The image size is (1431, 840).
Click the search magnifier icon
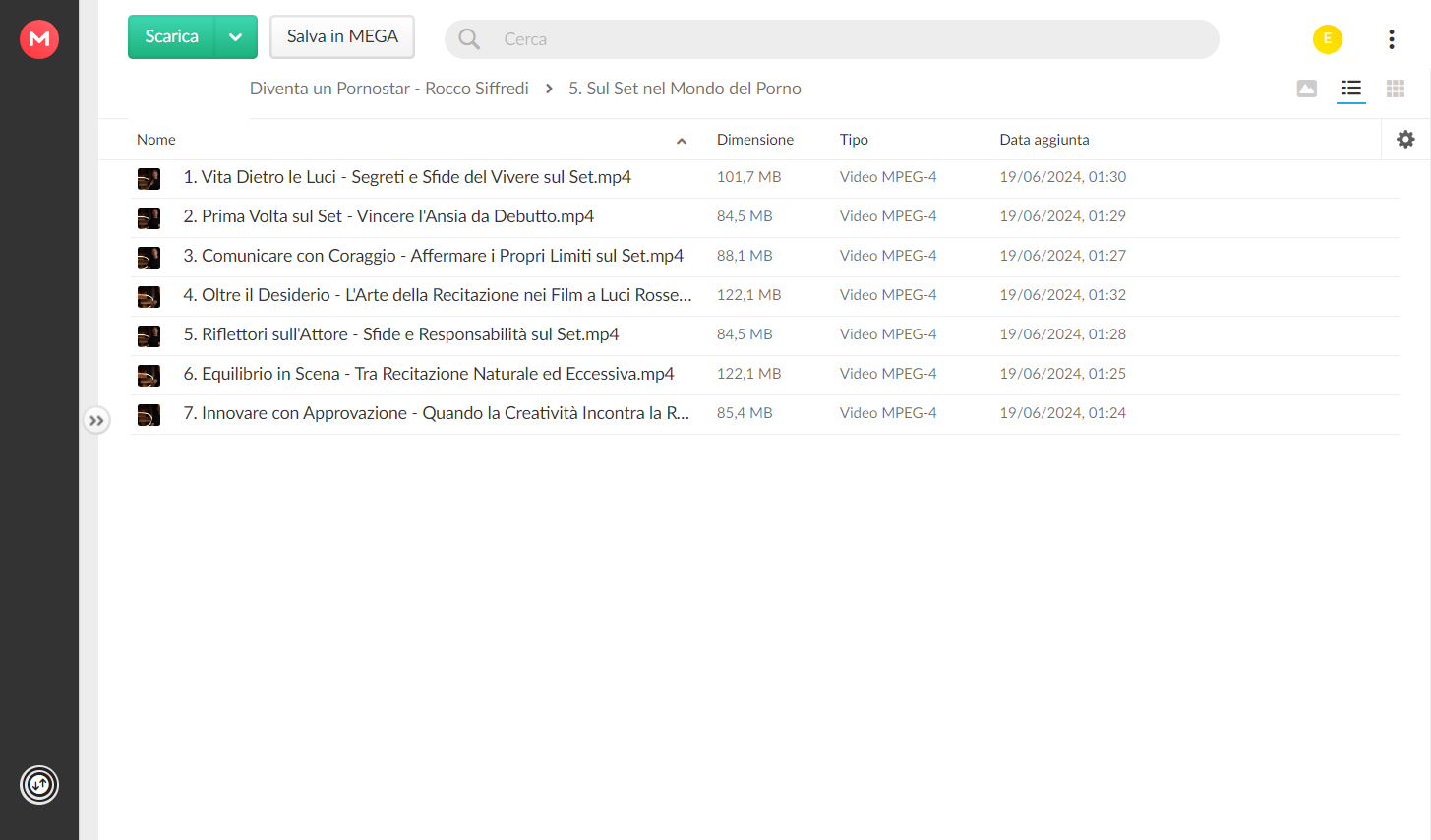click(469, 39)
